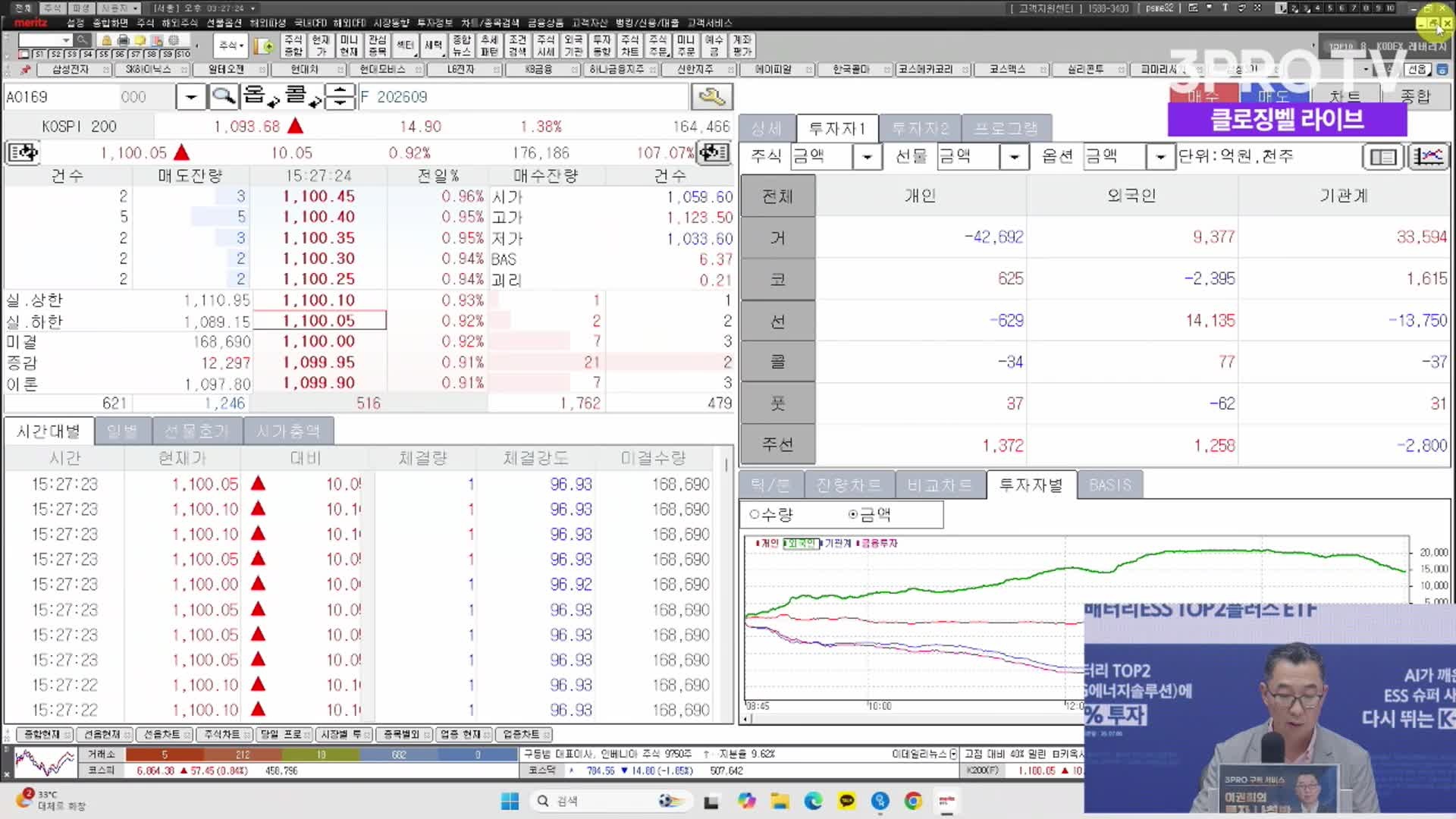Open the 주식 금액 dropdown

866,157
